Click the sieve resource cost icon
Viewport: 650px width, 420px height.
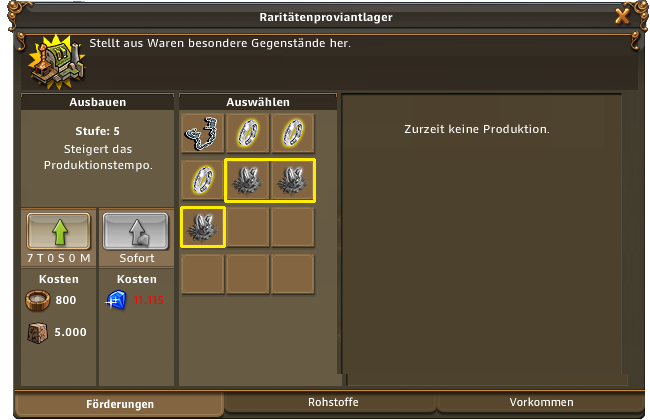pos(38,300)
